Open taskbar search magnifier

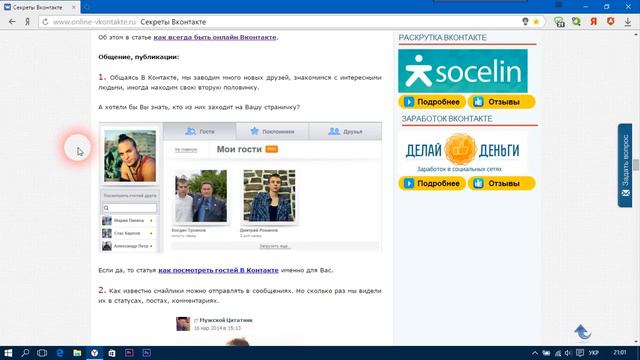(25, 353)
